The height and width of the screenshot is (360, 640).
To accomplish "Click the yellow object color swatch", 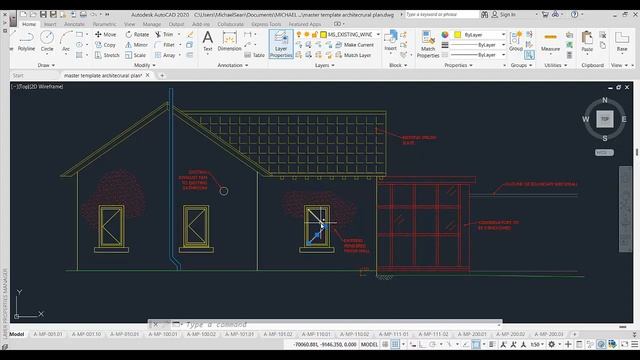I will pyautogui.click(x=458, y=35).
